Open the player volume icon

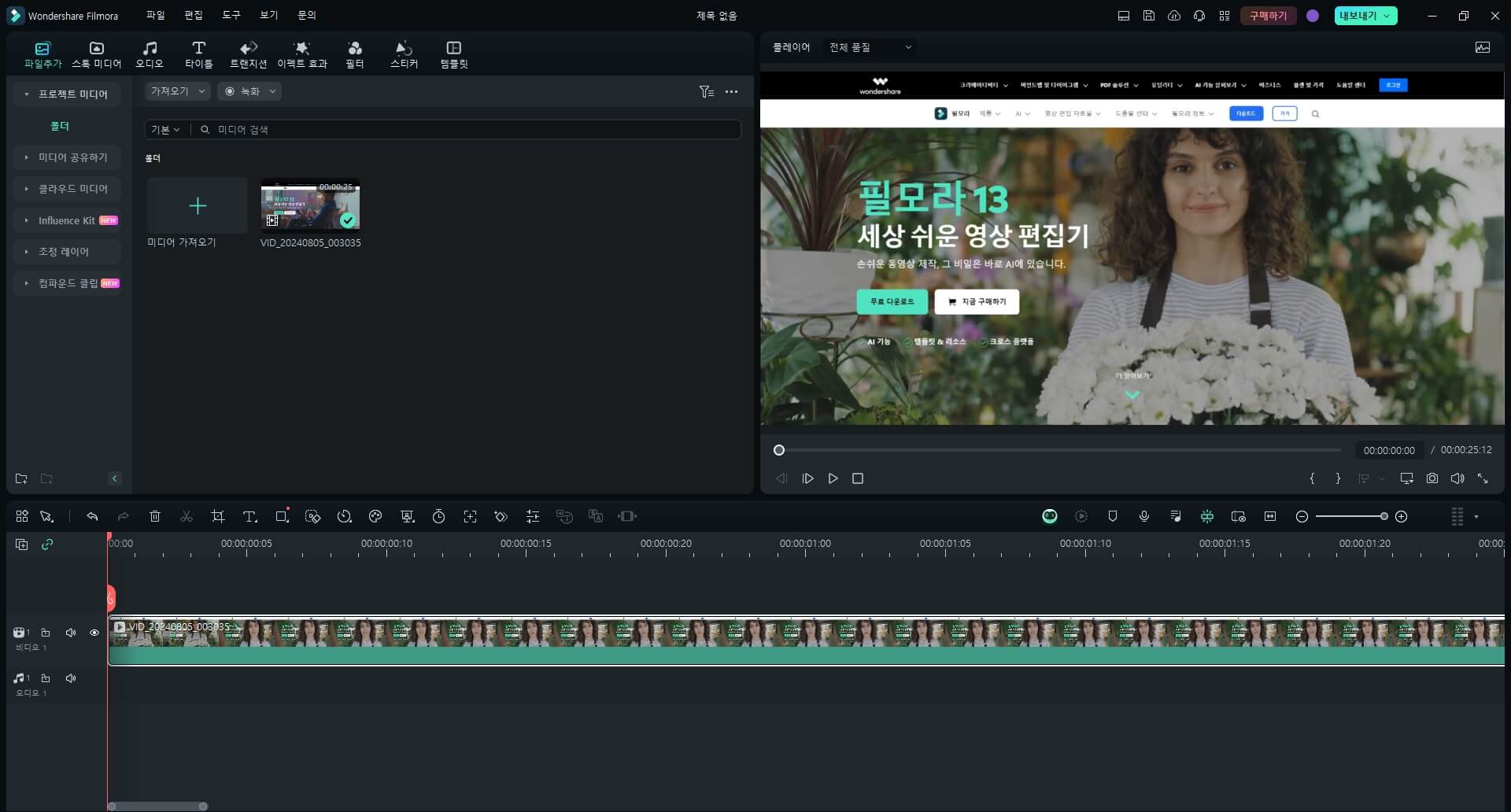tap(1457, 478)
